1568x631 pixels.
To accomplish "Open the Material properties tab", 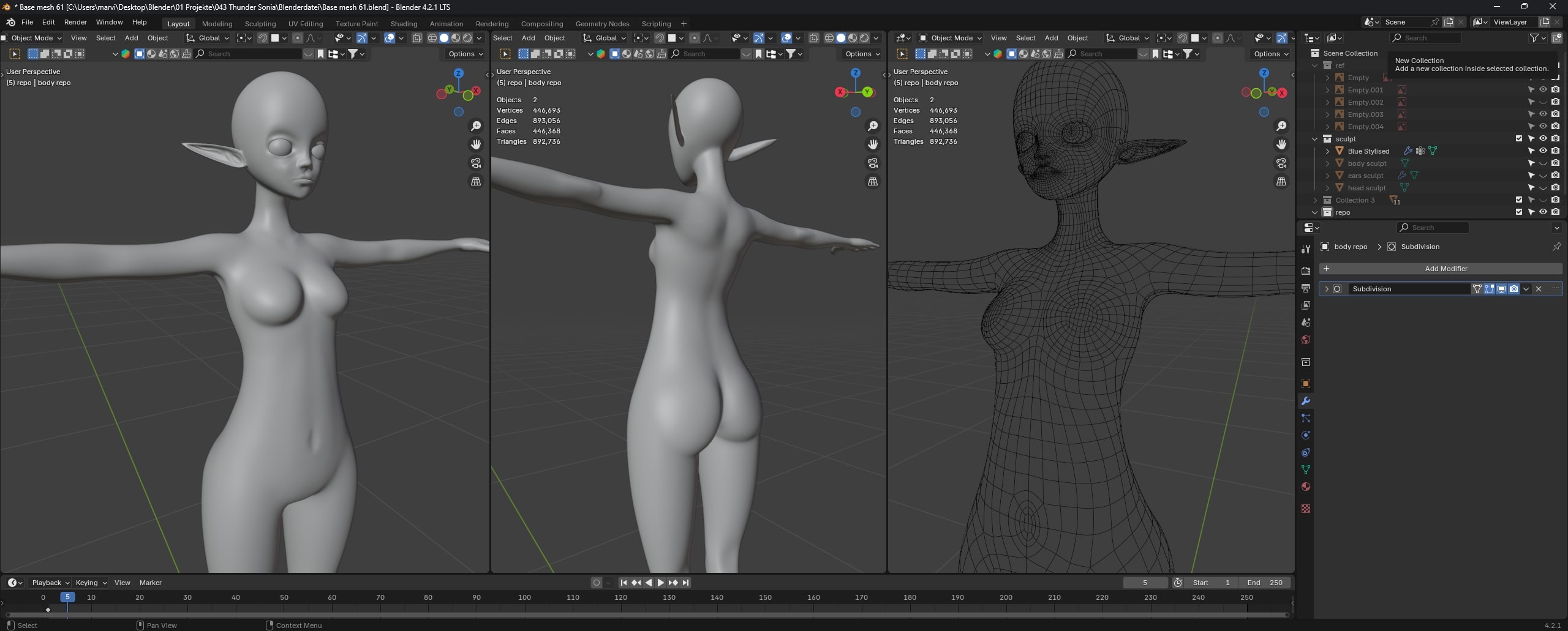I will tap(1306, 487).
